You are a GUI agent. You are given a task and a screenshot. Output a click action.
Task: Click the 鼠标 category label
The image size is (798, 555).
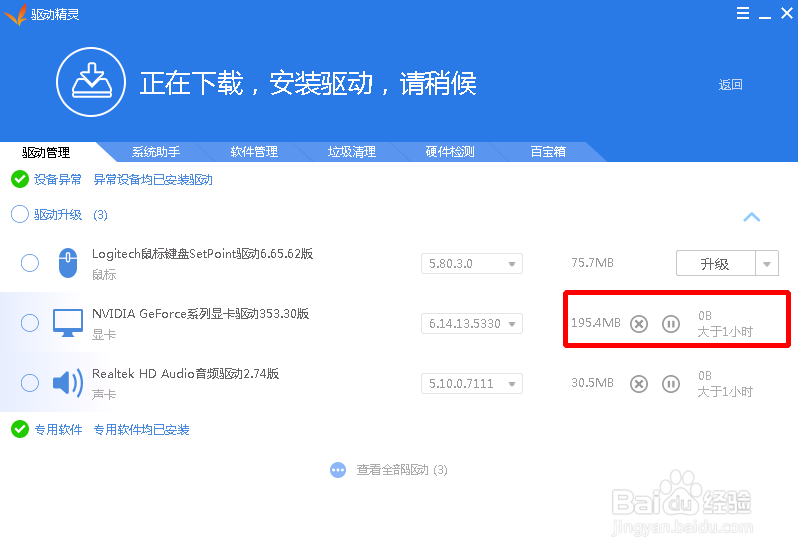(x=104, y=275)
